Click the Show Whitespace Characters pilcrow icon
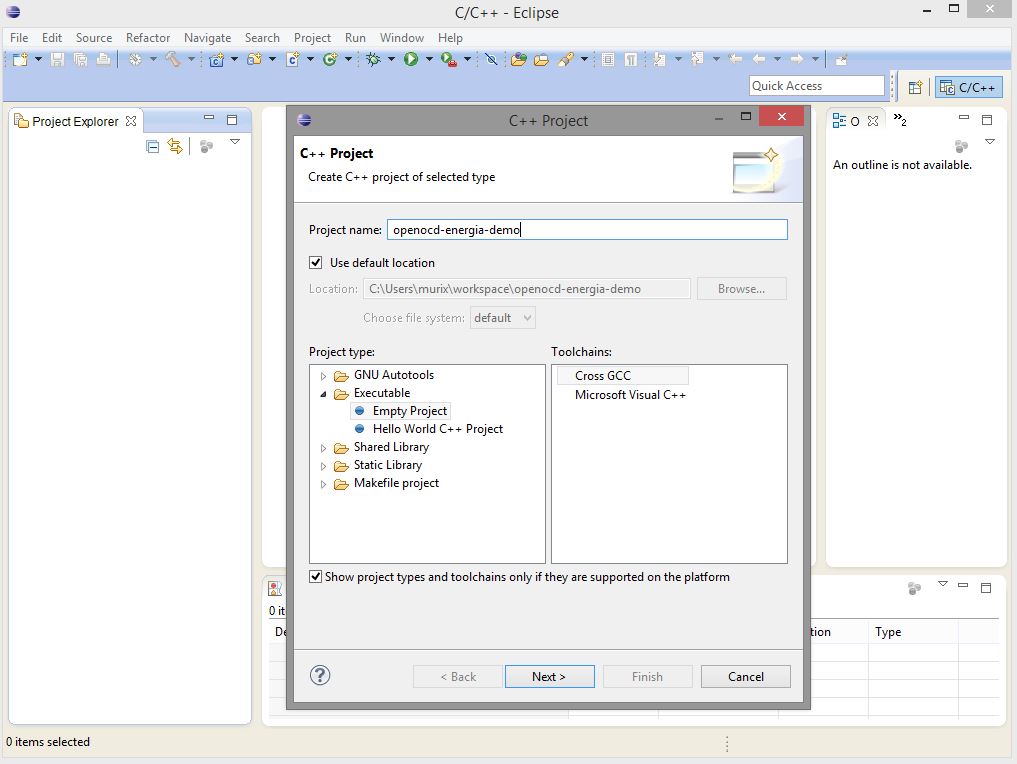The width and height of the screenshot is (1017, 764). pyautogui.click(x=630, y=60)
